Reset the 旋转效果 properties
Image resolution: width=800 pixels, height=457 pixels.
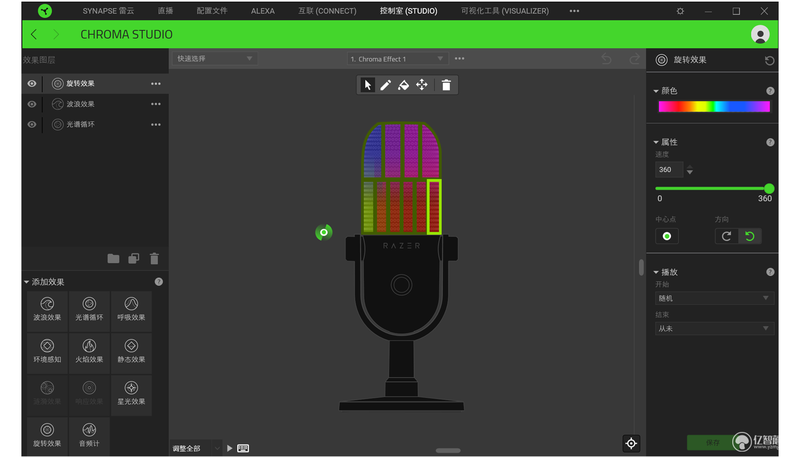coord(769,61)
